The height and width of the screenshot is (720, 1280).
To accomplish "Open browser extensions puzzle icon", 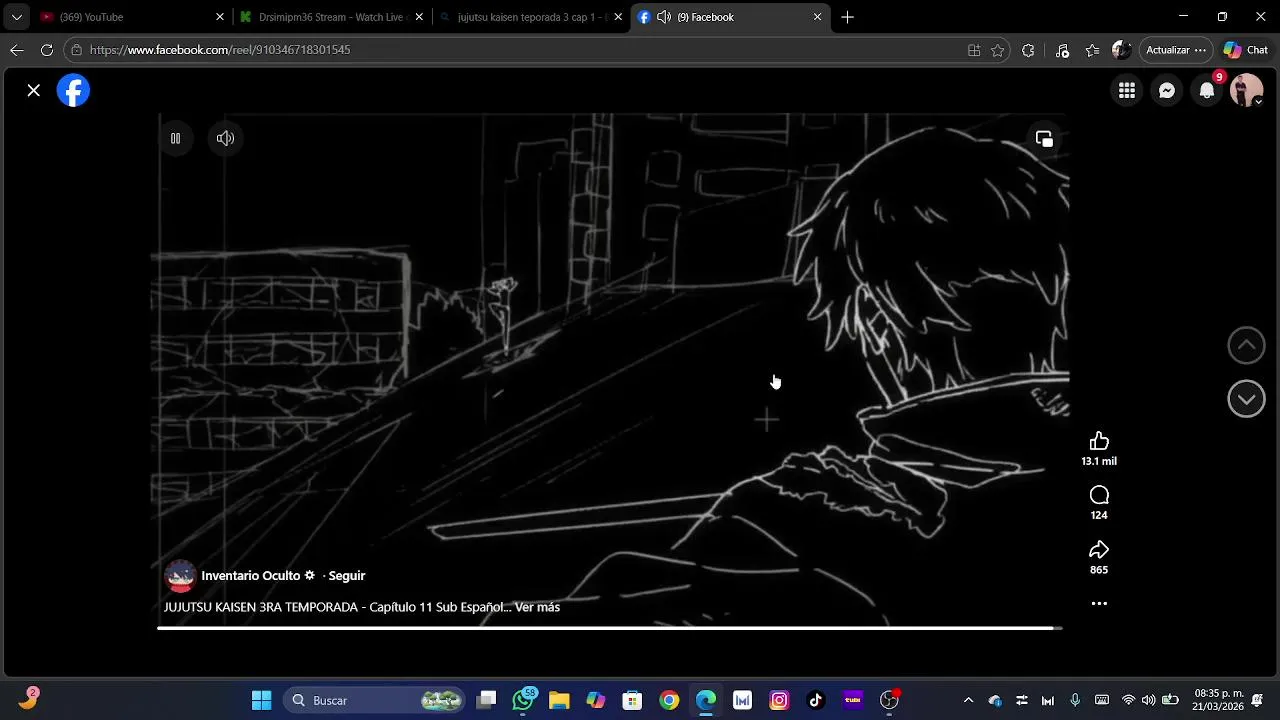I will (1028, 50).
